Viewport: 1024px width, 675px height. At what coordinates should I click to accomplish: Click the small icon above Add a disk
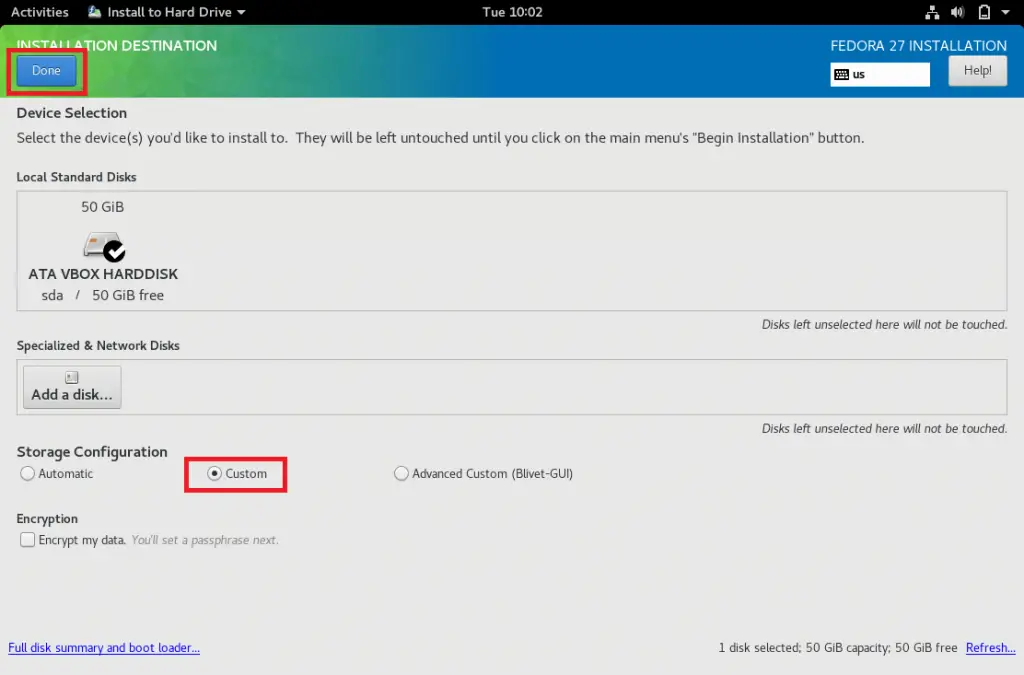(x=72, y=377)
